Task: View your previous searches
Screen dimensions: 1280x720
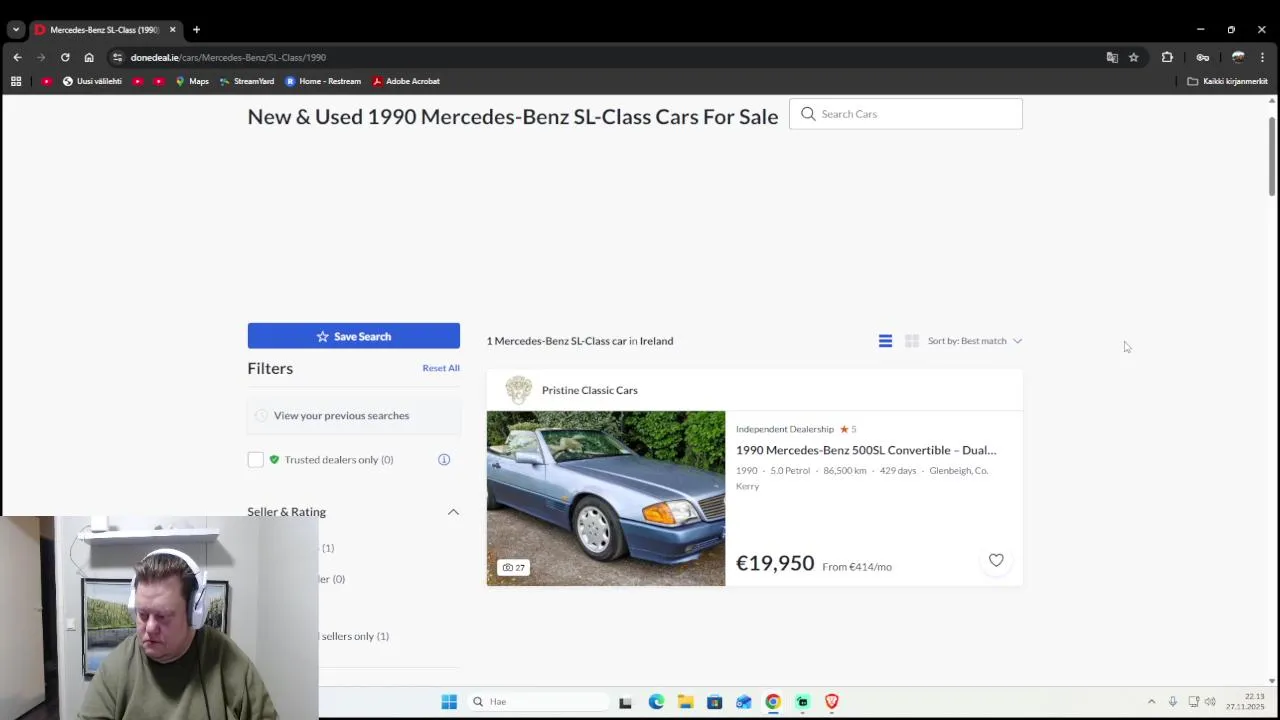Action: pyautogui.click(x=354, y=415)
